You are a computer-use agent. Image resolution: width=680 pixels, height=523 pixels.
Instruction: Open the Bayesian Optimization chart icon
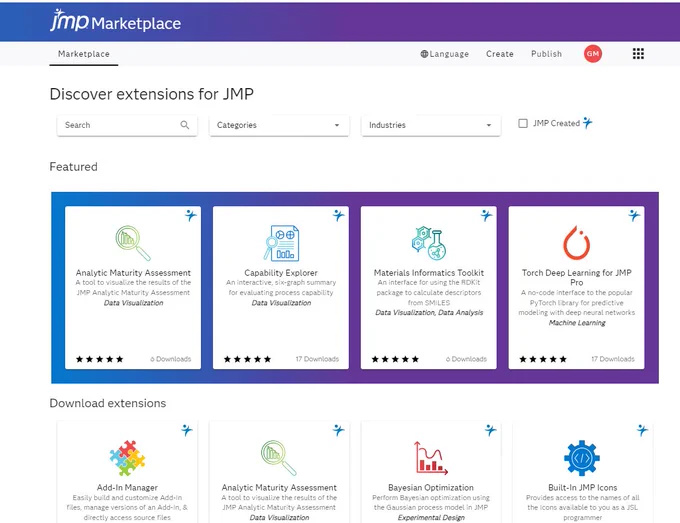(431, 458)
